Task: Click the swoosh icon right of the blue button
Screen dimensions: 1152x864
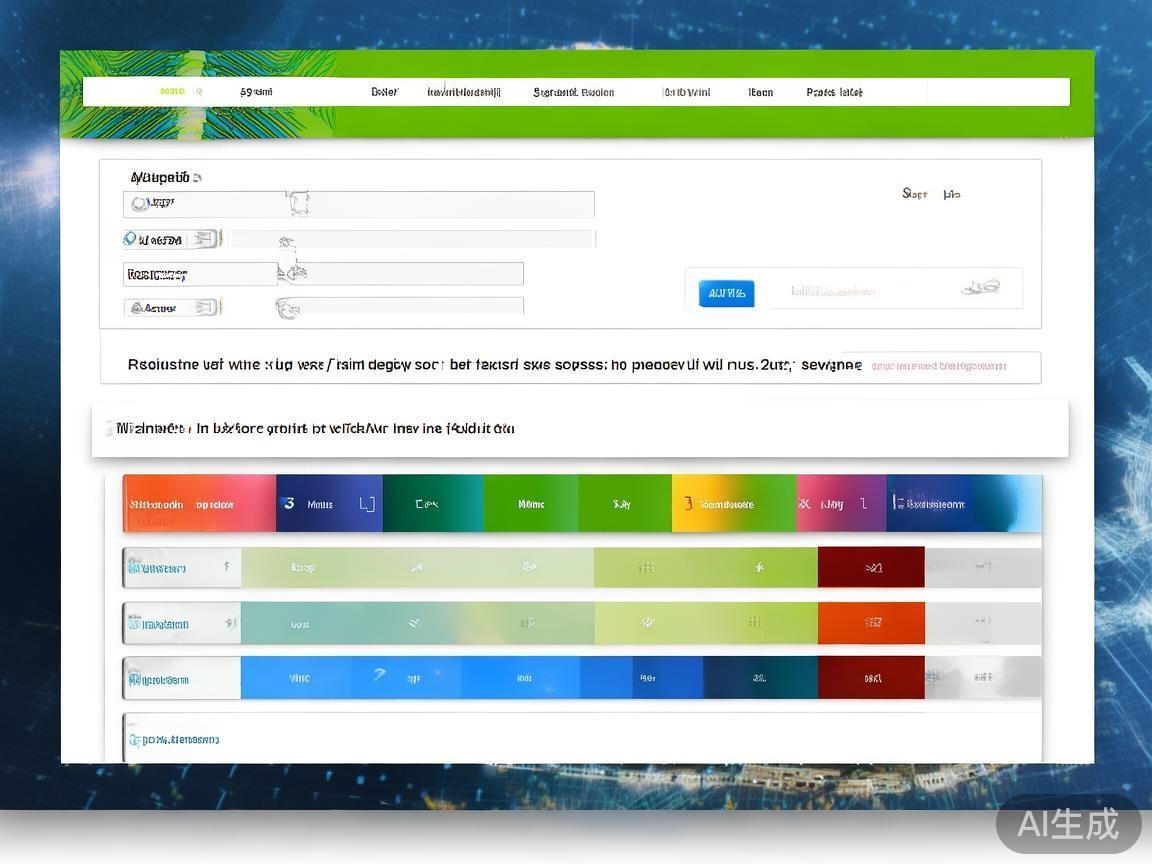Action: click(x=980, y=288)
